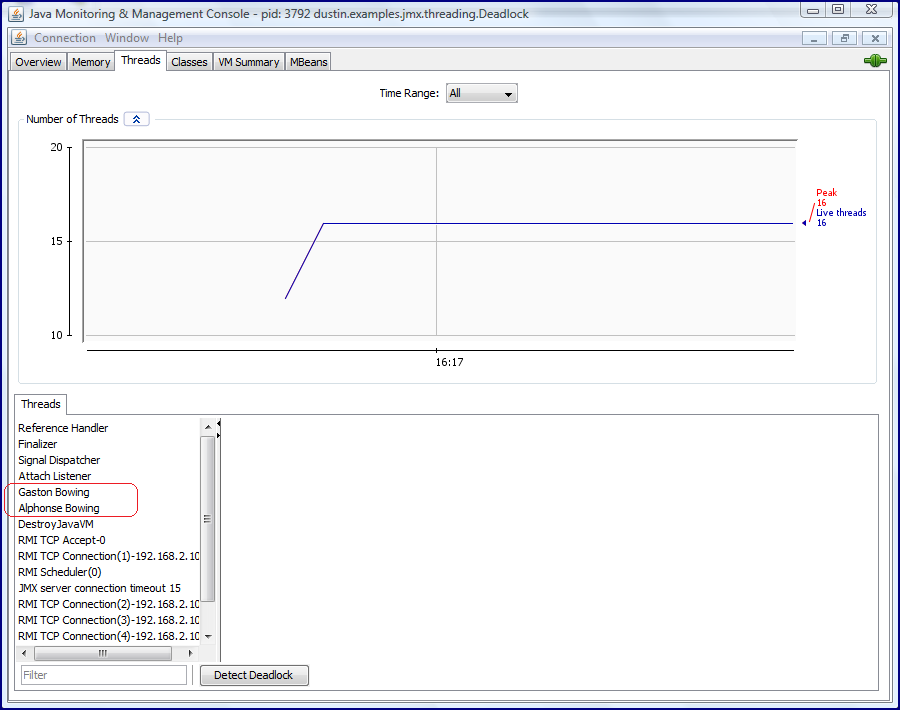Switch to the VM Summary tab
900x710 pixels.
[x=248, y=61]
